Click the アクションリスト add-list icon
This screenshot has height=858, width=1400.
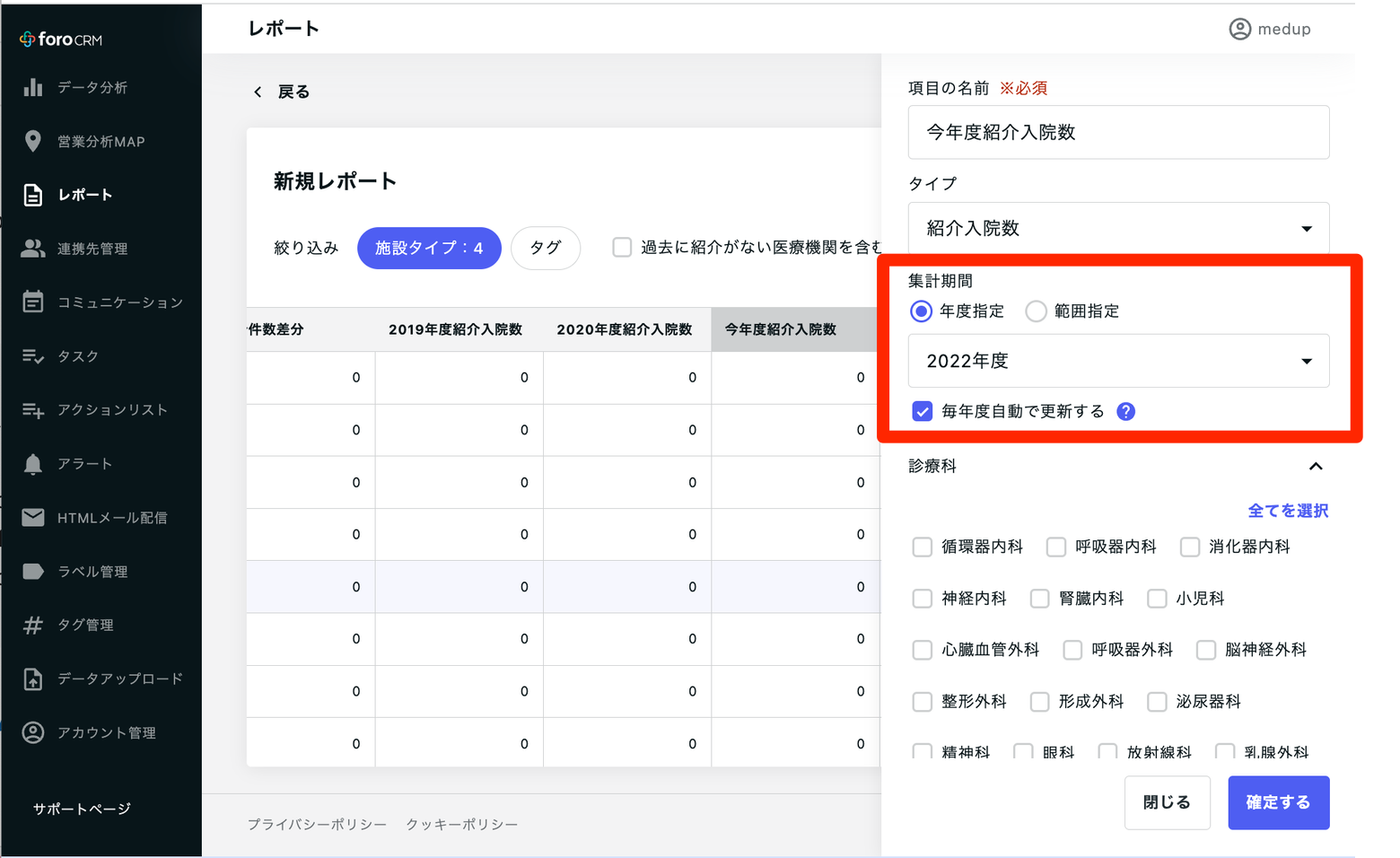pyautogui.click(x=33, y=410)
